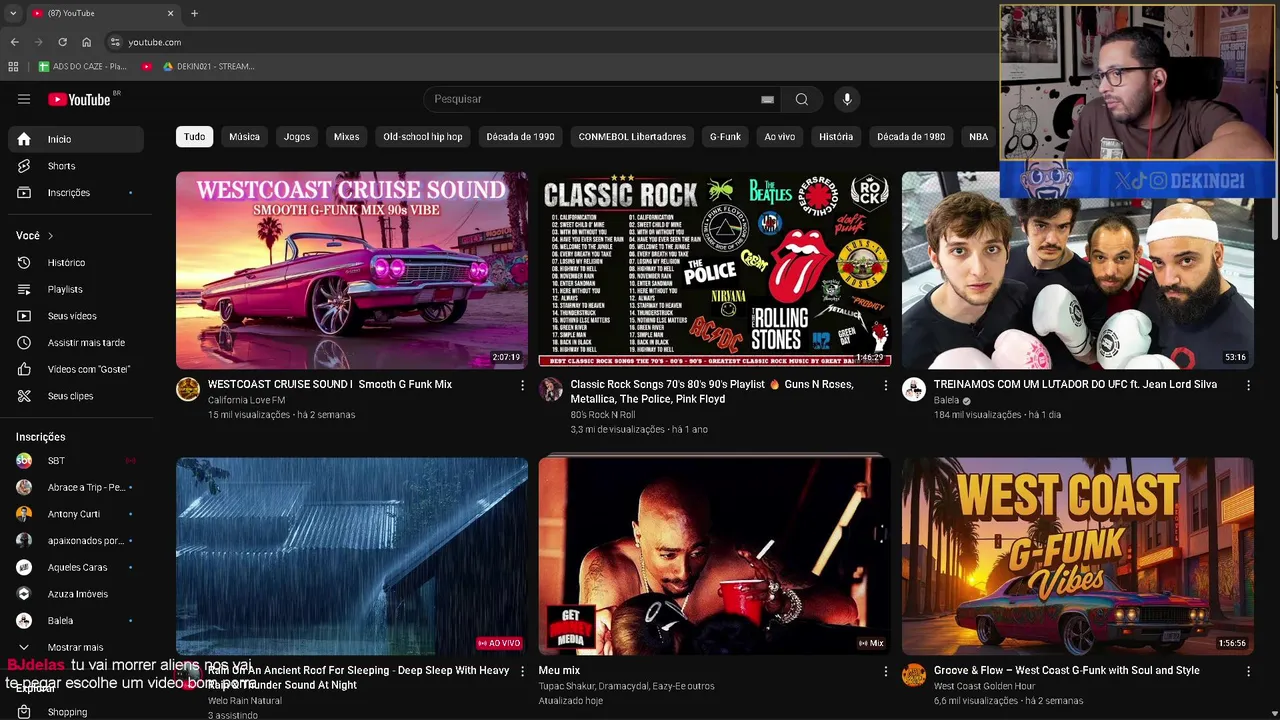1280x720 pixels.
Task: Expand Mostrar mais subscriptions
Action: [x=76, y=647]
